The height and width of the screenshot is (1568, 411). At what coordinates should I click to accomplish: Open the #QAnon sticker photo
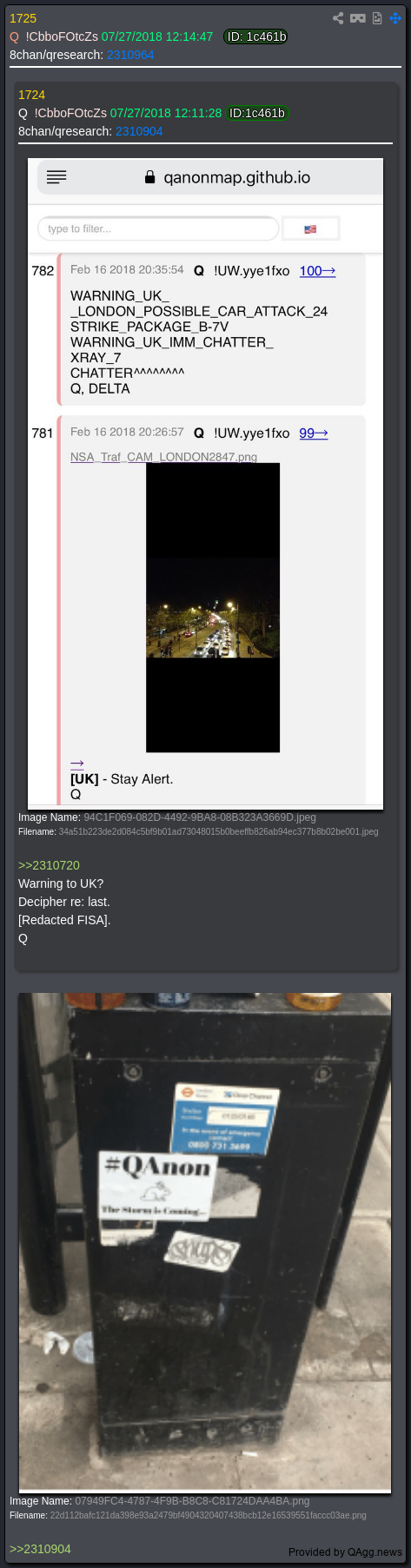click(x=205, y=1241)
